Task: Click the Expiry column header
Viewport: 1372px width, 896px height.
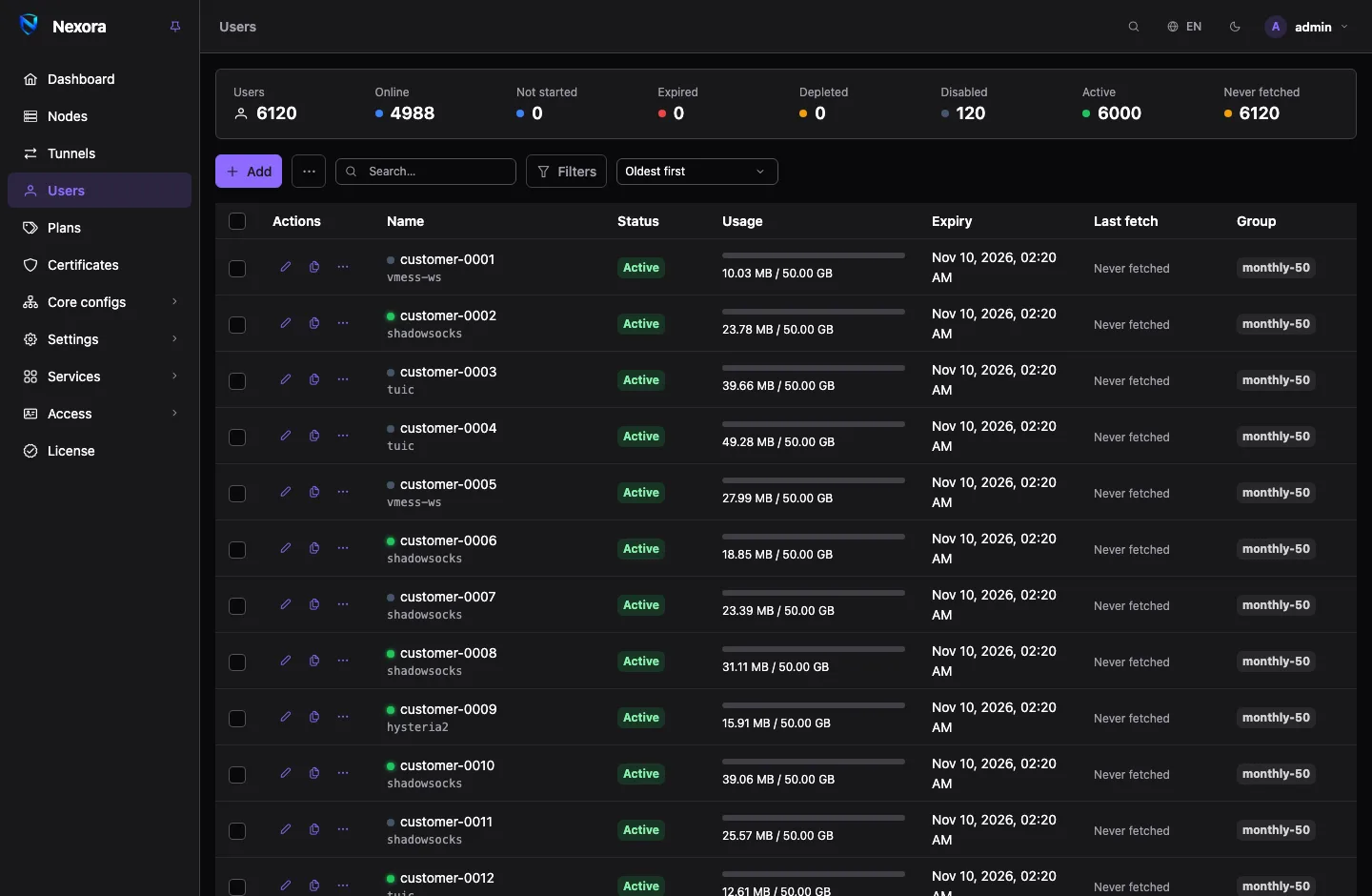Action: click(x=952, y=221)
